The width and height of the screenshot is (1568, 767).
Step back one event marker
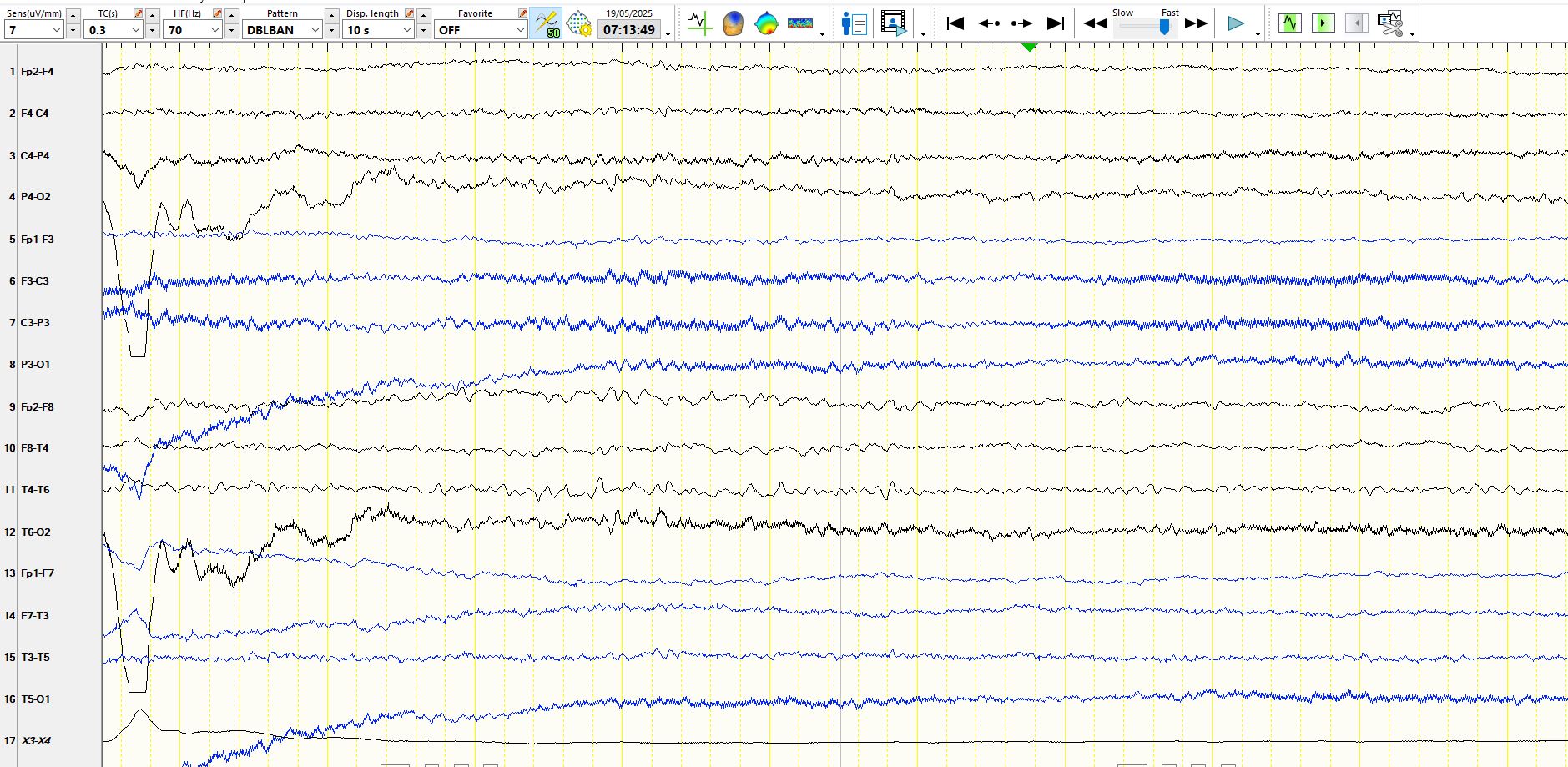click(989, 23)
